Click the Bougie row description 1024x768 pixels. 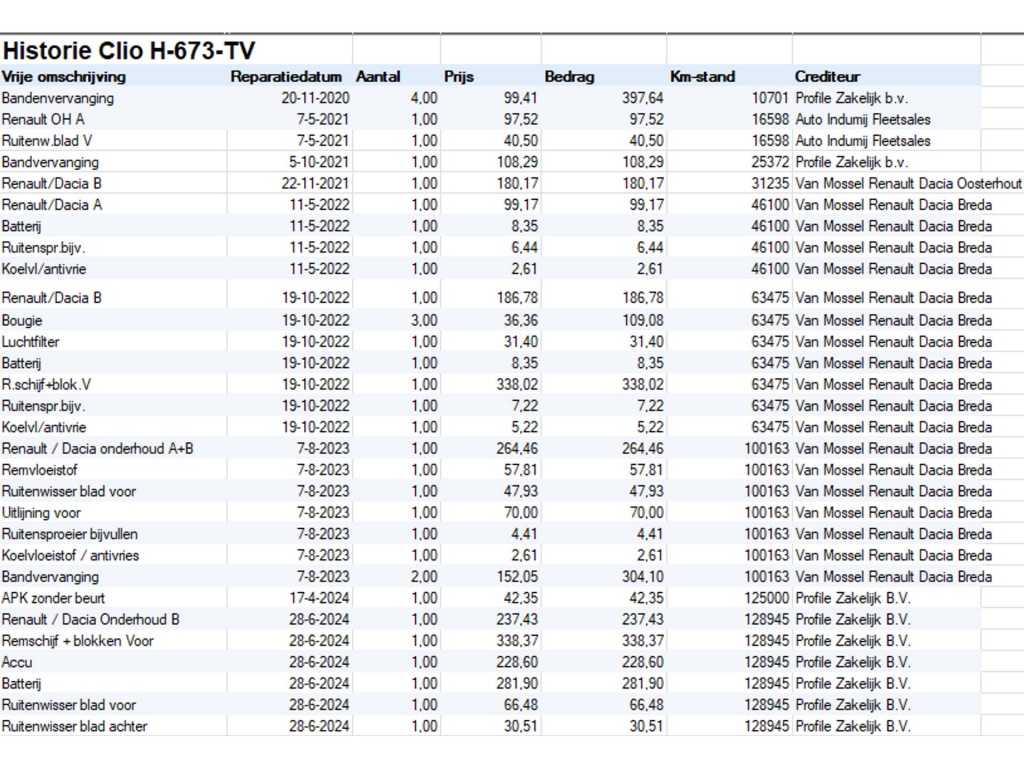pyautogui.click(x=22, y=320)
